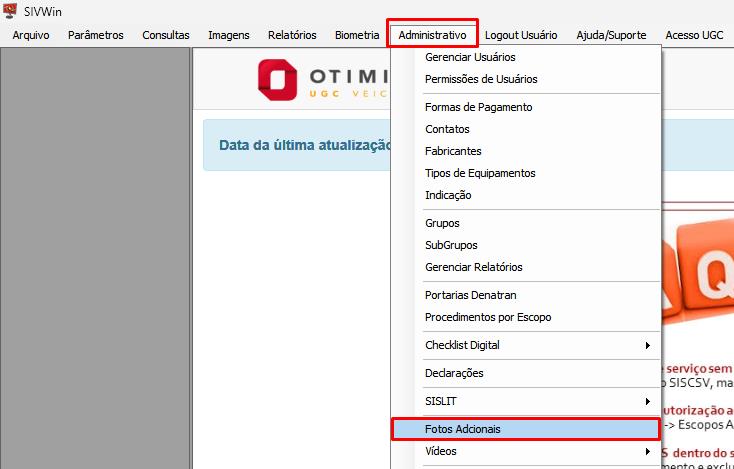Open the Ajuda/Suporte menu
This screenshot has height=469, width=734.
point(611,35)
